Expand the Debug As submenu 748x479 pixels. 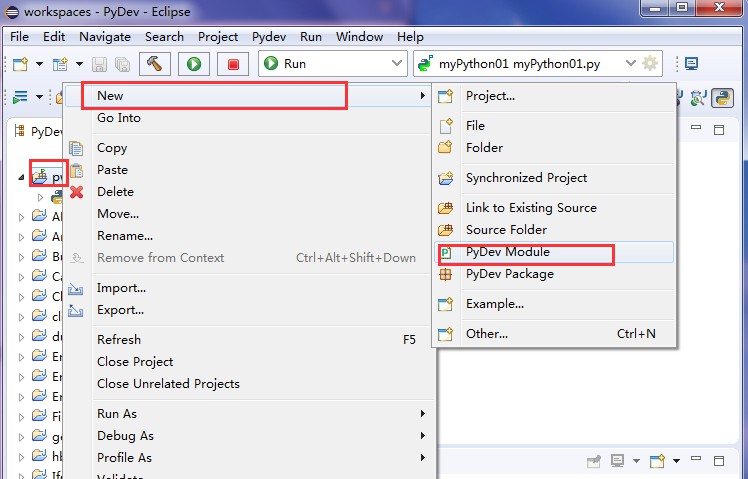[248, 436]
